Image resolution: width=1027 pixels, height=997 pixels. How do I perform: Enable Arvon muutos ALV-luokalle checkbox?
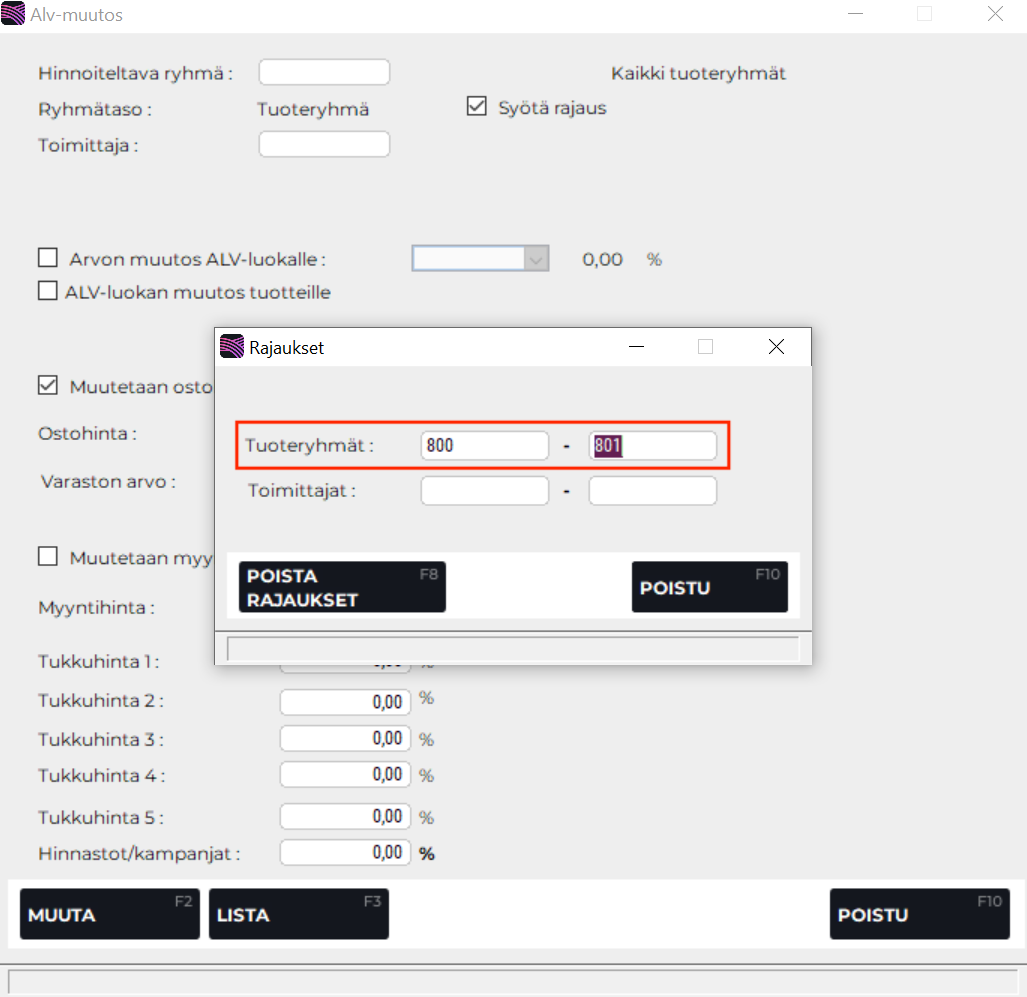pyautogui.click(x=48, y=259)
